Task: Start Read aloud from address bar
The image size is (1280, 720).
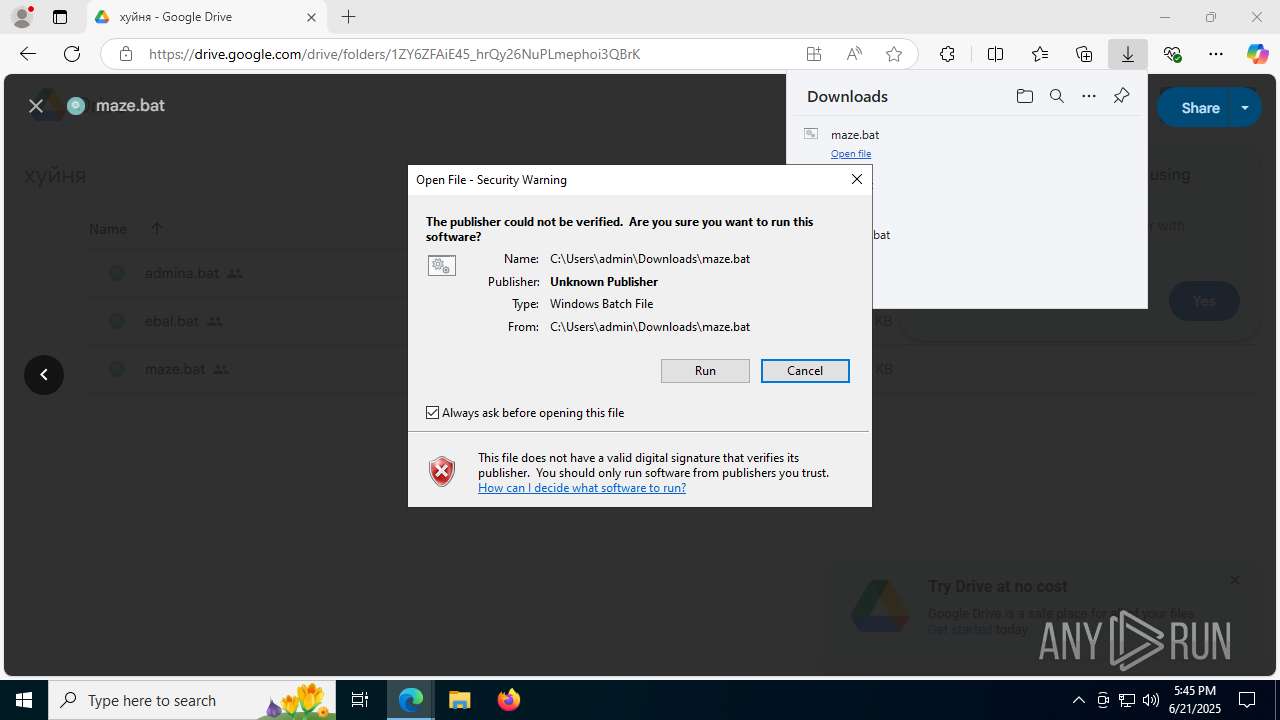Action: pos(854,54)
